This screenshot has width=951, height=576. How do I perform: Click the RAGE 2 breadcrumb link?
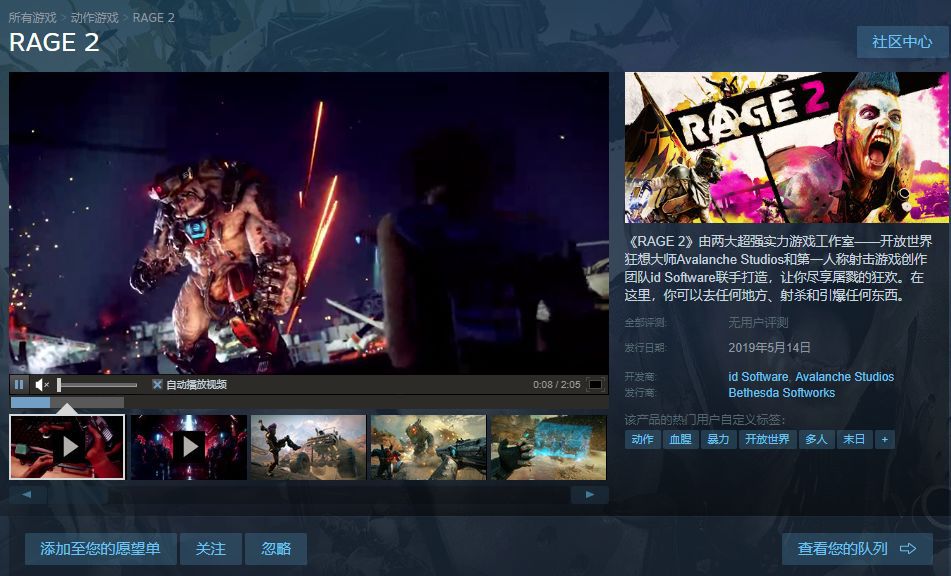tap(153, 18)
